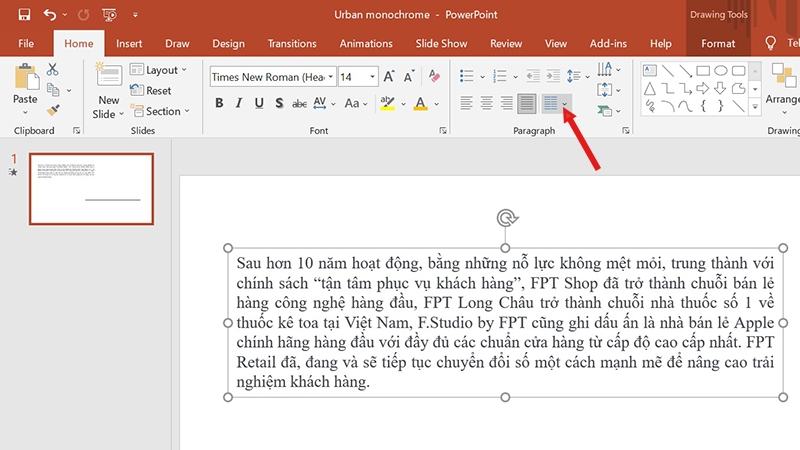Open Customize Quick Access Toolbar arrow

tap(135, 15)
